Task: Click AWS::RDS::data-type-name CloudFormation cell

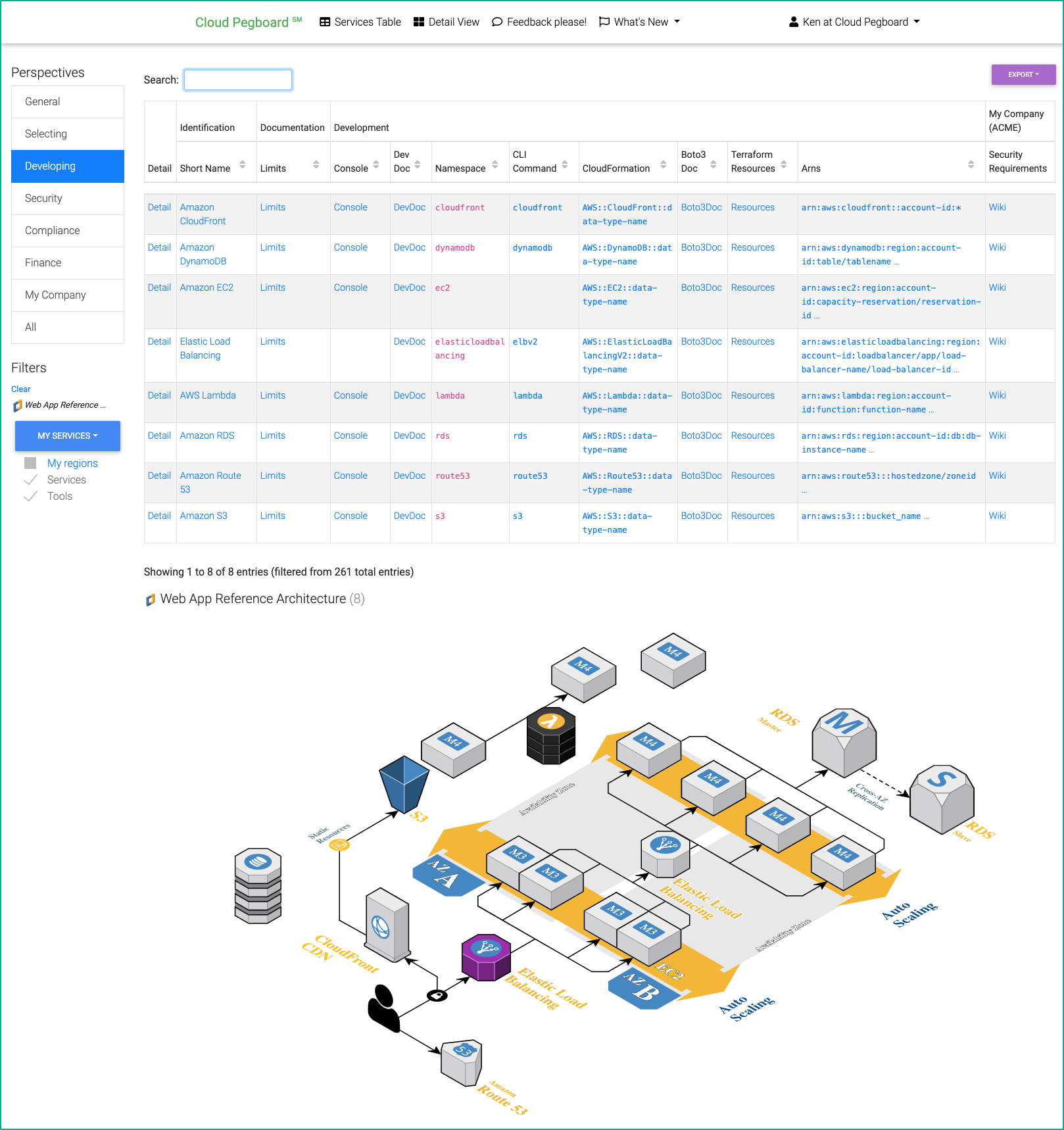Action: tap(619, 443)
